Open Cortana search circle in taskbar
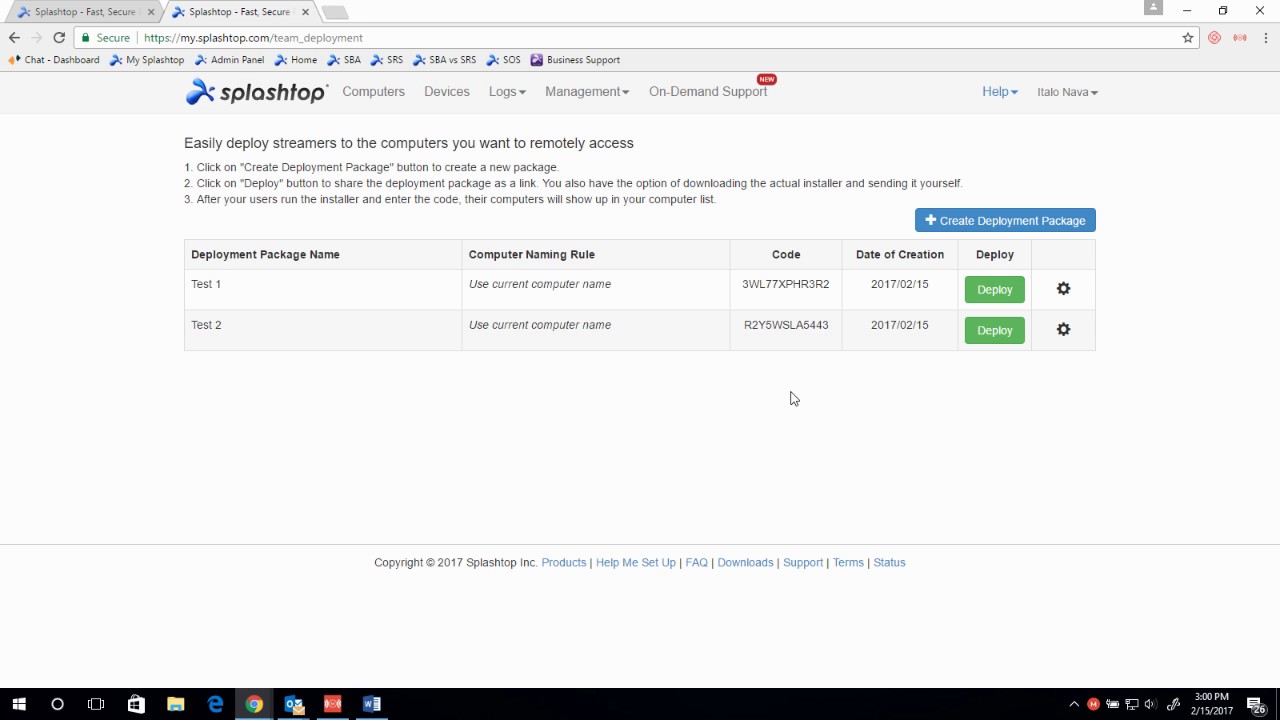 coord(57,704)
